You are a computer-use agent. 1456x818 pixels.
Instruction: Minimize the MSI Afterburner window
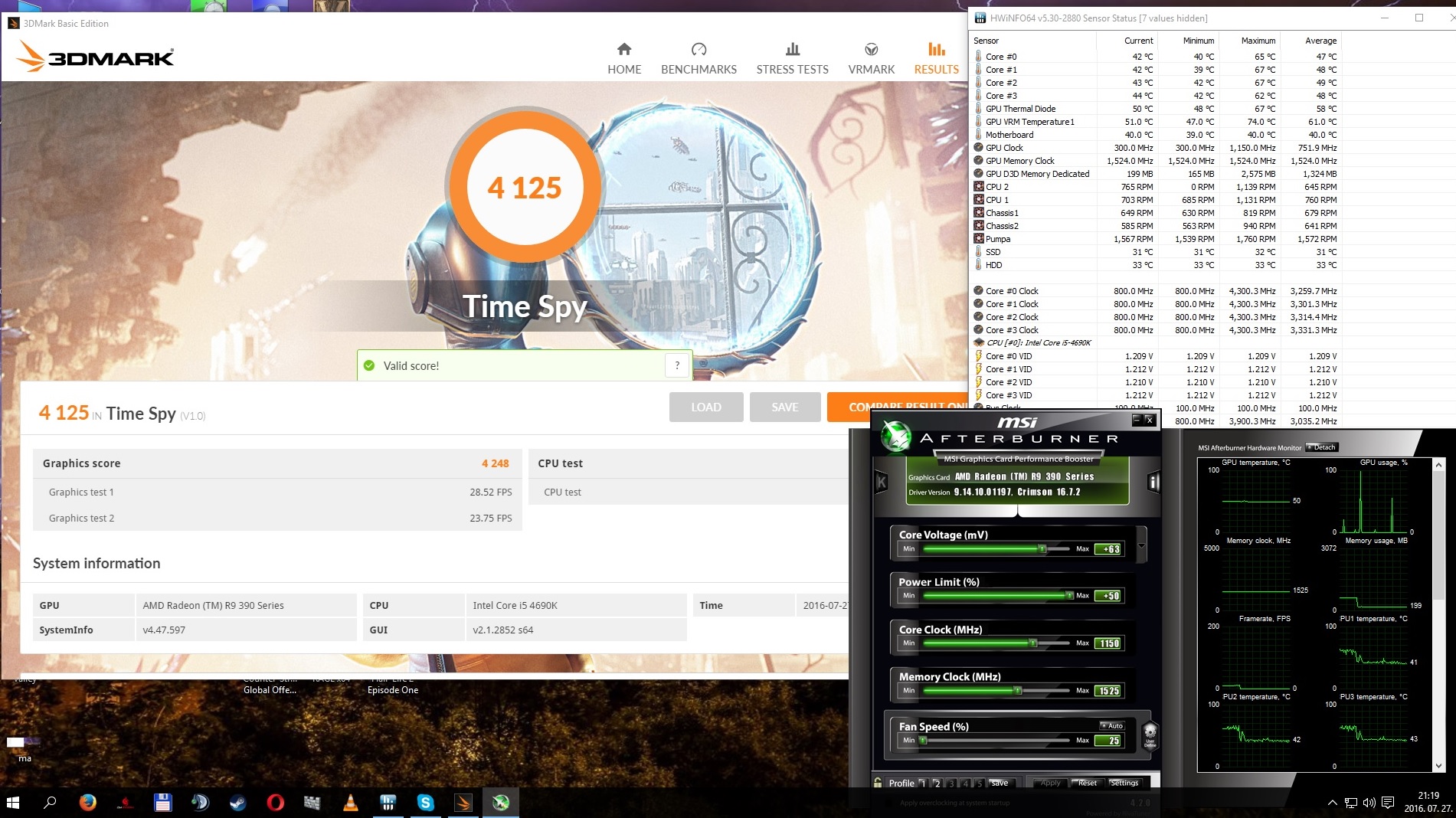pyautogui.click(x=1137, y=419)
